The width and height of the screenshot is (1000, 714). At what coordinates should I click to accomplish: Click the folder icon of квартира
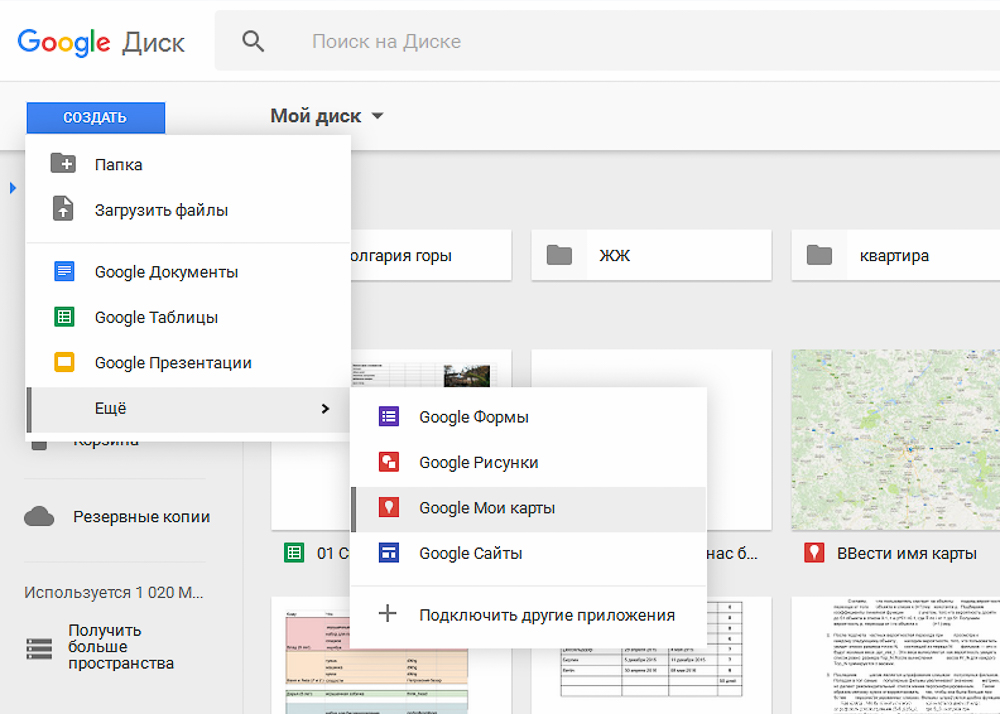[x=820, y=256]
